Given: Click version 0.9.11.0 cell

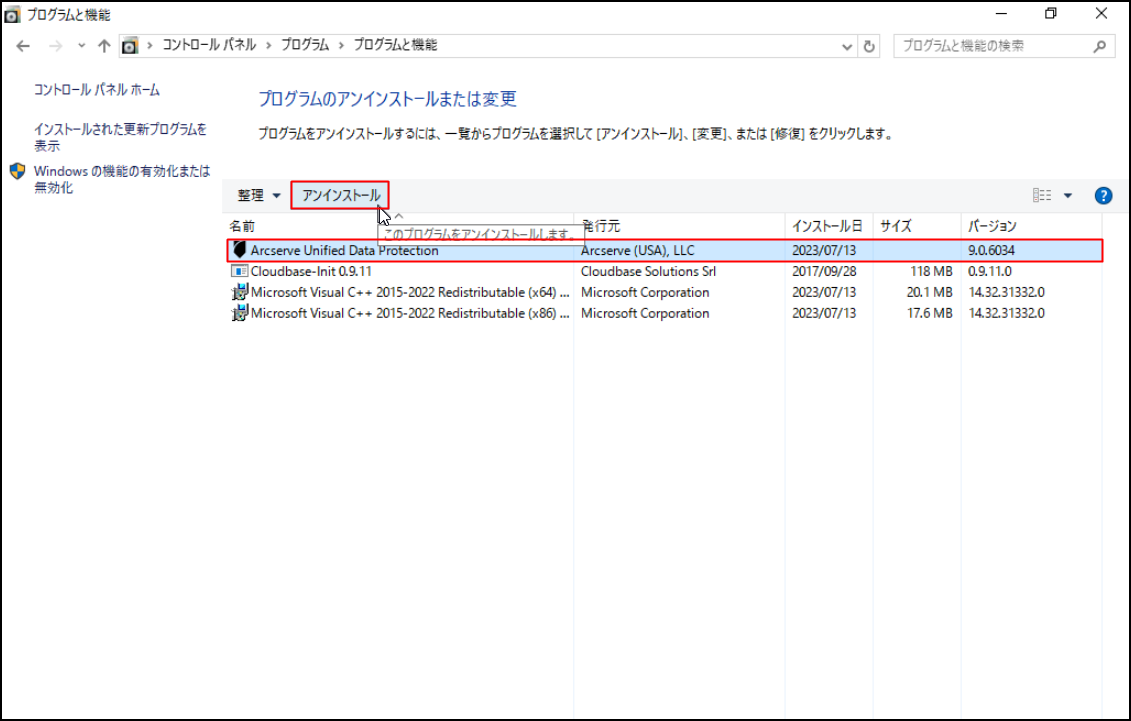Looking at the screenshot, I should point(990,272).
